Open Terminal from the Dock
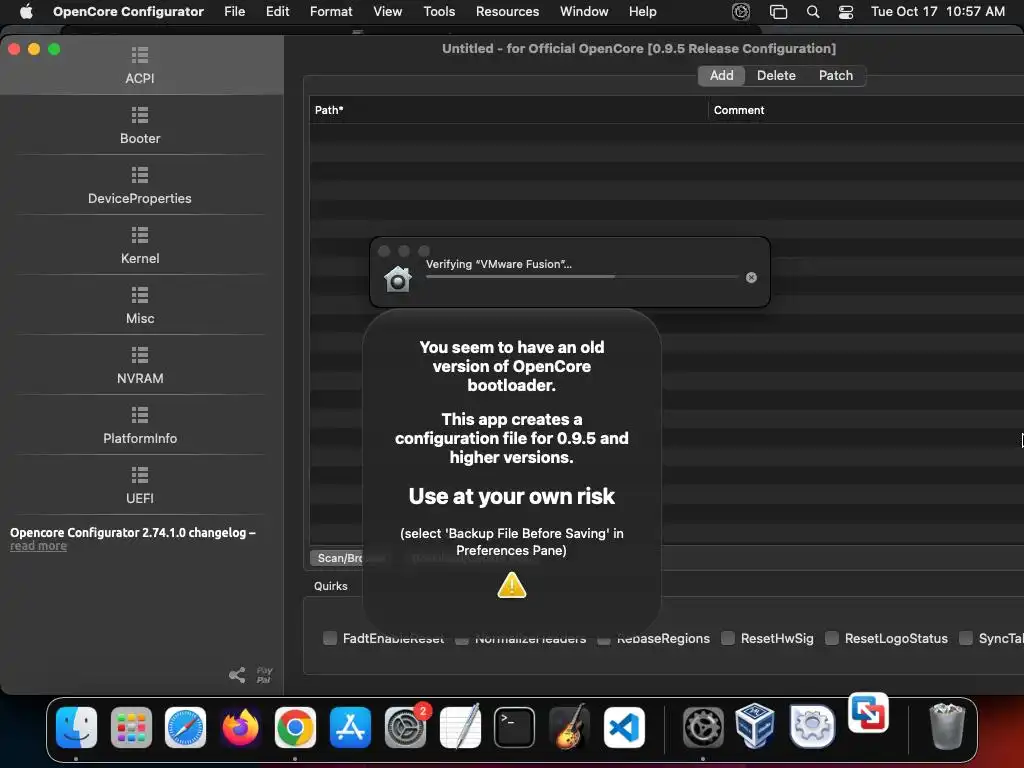The height and width of the screenshot is (768, 1024). pyautogui.click(x=515, y=727)
